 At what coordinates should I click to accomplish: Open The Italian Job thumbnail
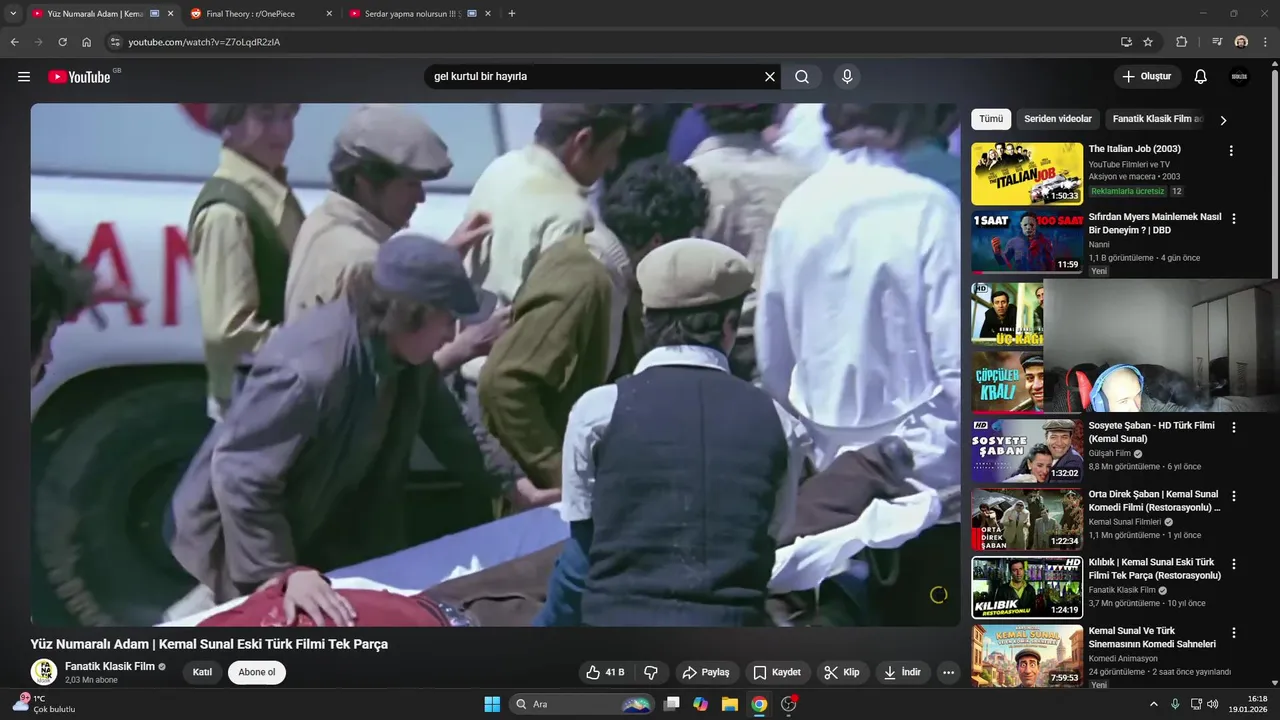(1027, 174)
